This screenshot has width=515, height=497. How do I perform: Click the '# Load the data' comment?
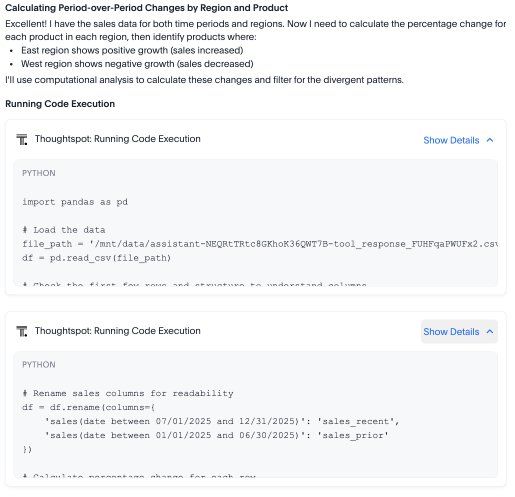(x=64, y=230)
